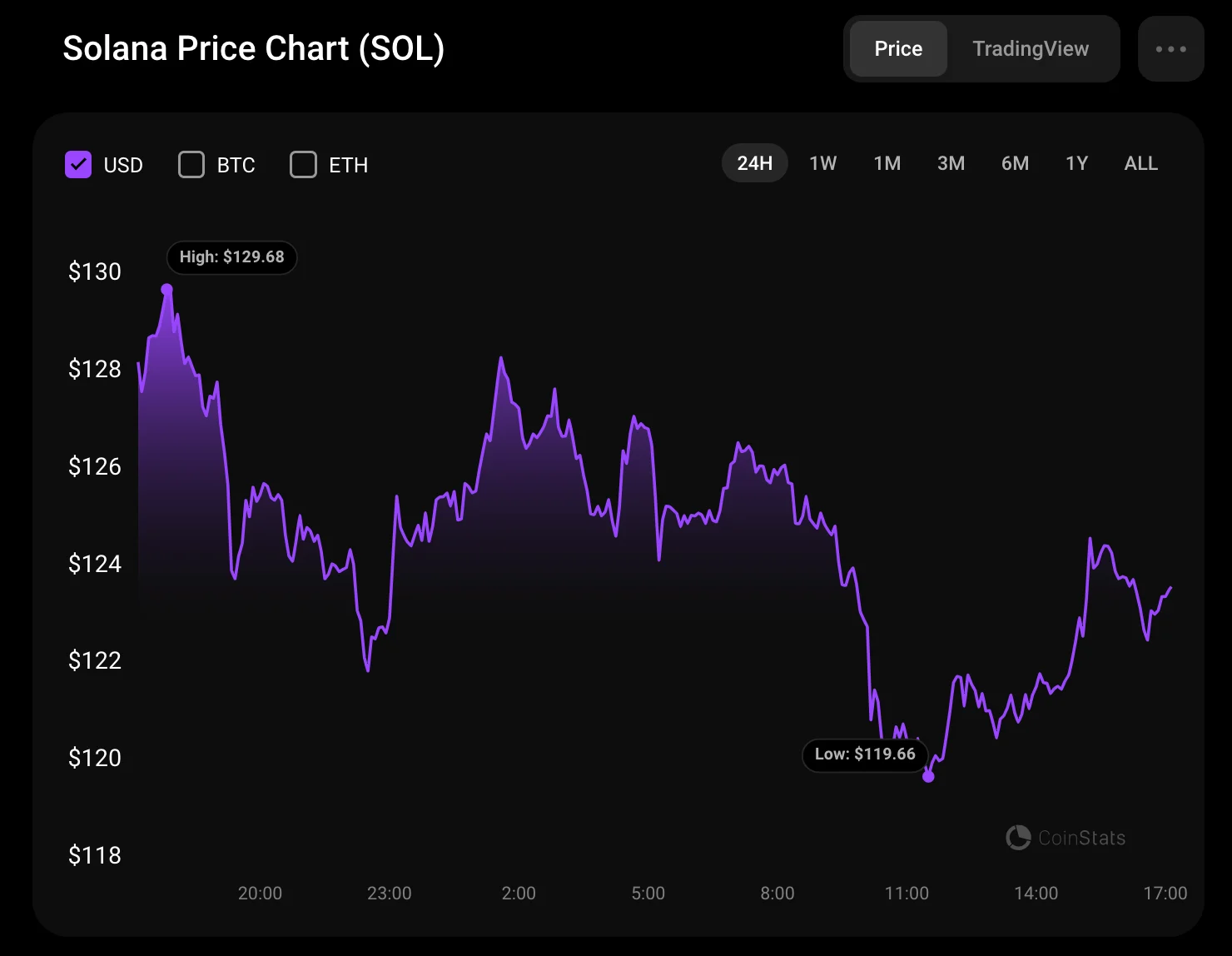Switch to the TradingView tab
The height and width of the screenshot is (956, 1232).
tap(1031, 49)
